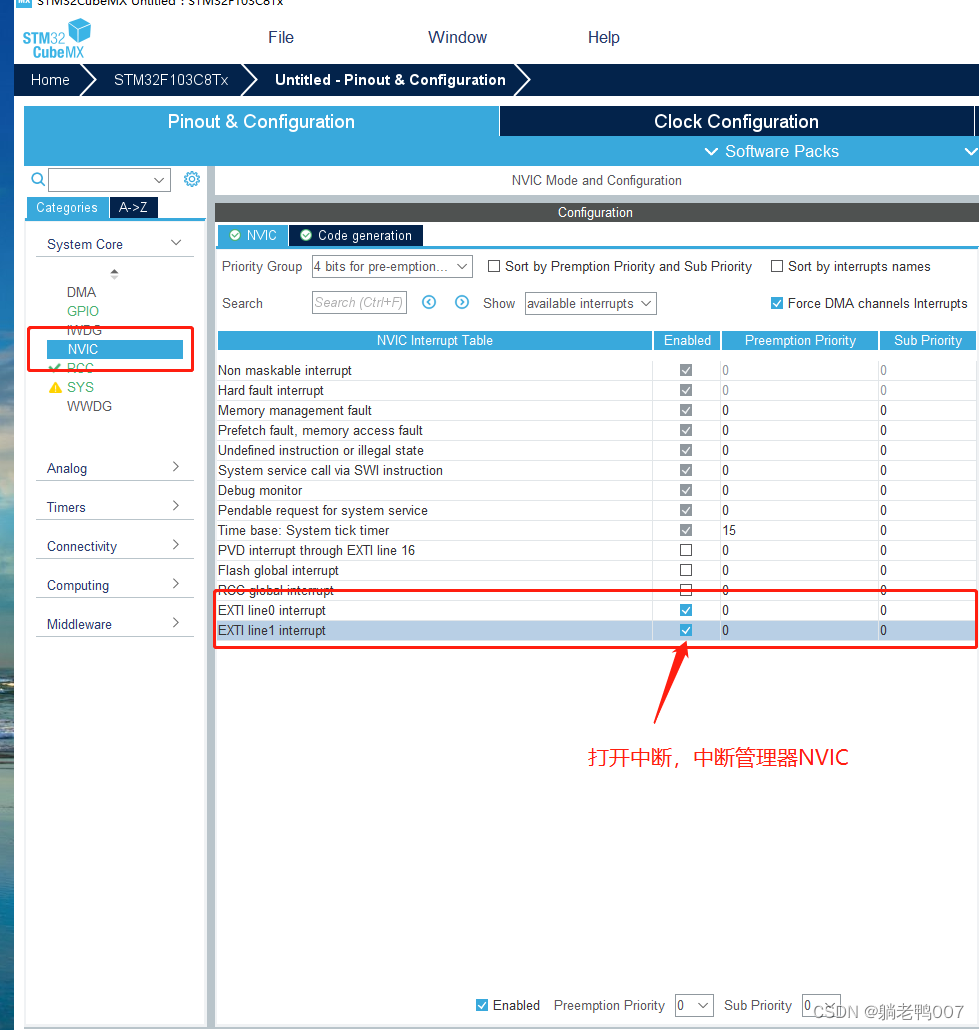Toggle Sort by interrupts names checkbox
The width and height of the screenshot is (979, 1030).
pyautogui.click(x=777, y=266)
